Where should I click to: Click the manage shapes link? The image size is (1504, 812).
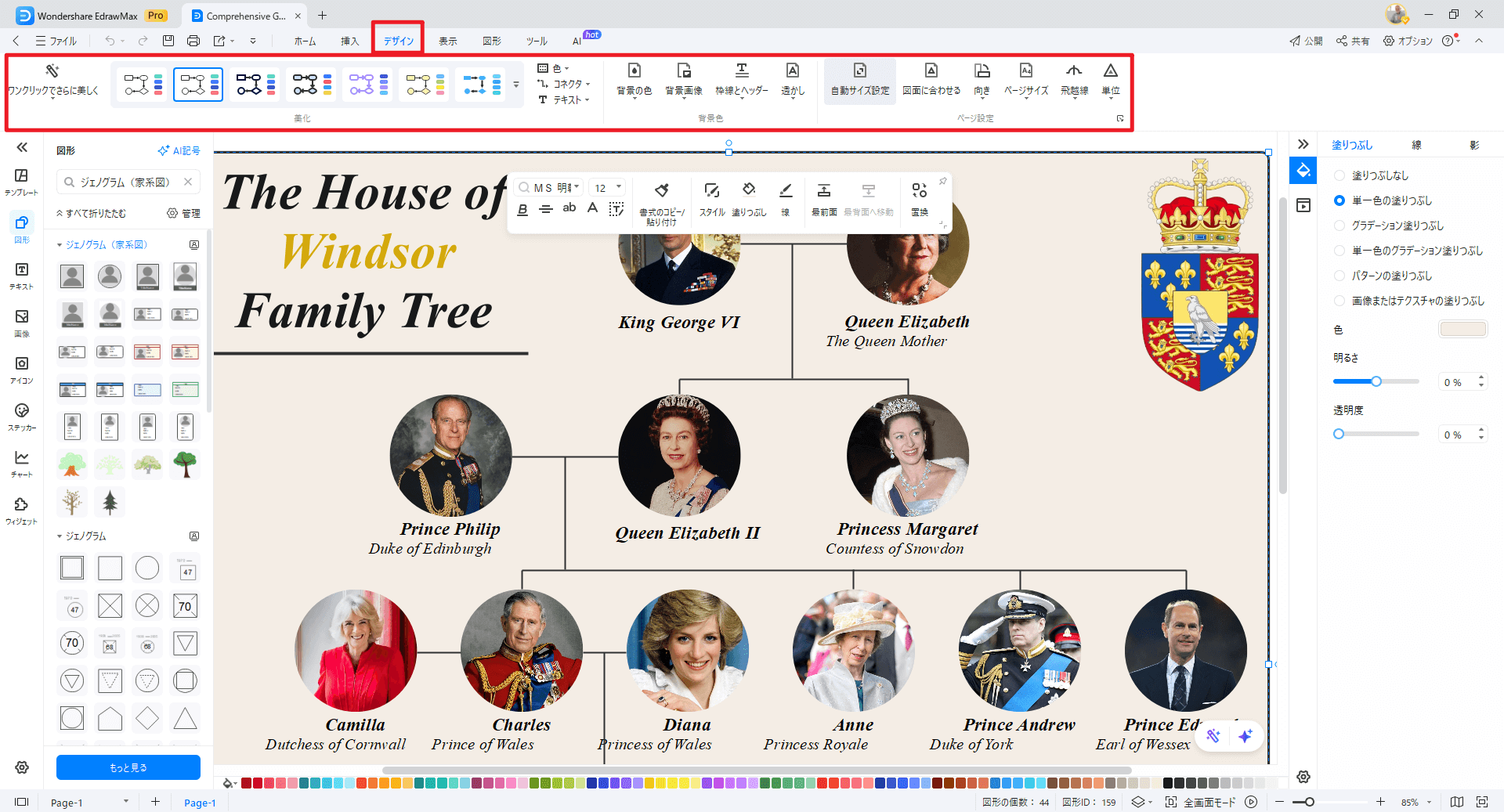(x=184, y=213)
